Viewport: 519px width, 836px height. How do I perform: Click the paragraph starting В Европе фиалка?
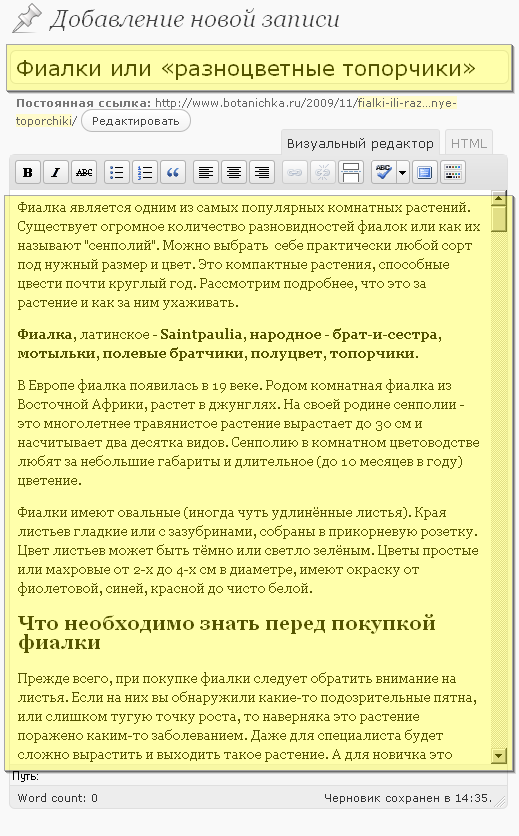(x=249, y=433)
